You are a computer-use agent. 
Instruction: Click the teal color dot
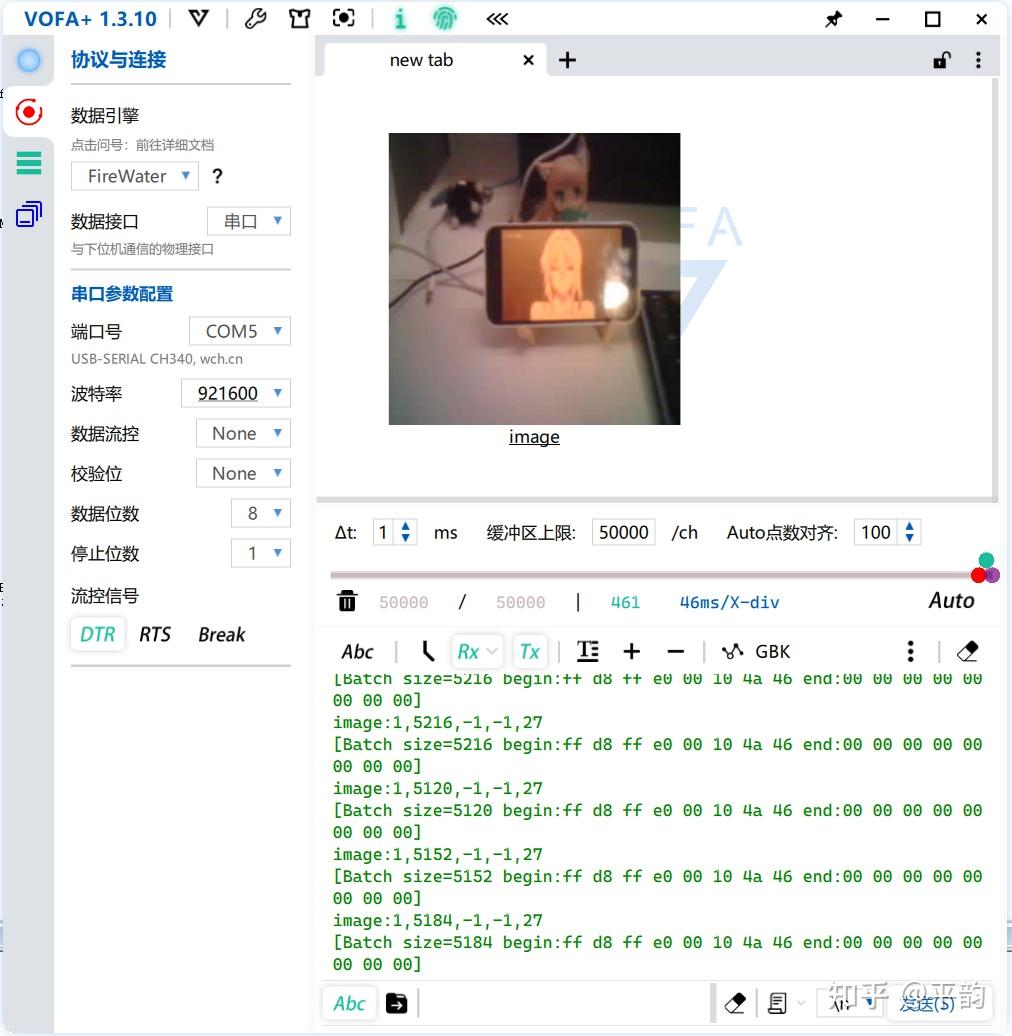tap(986, 561)
